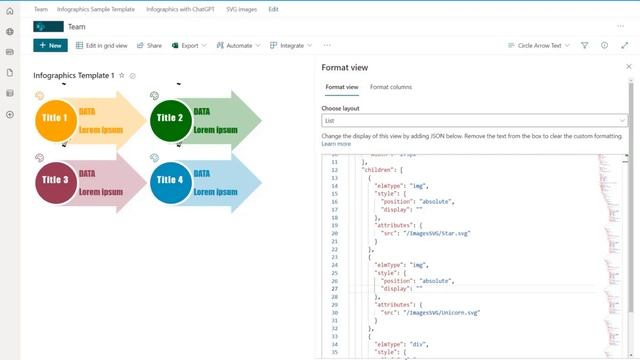Click the icon above Title 4 circle
This screenshot has width=640, height=360.
(x=154, y=158)
